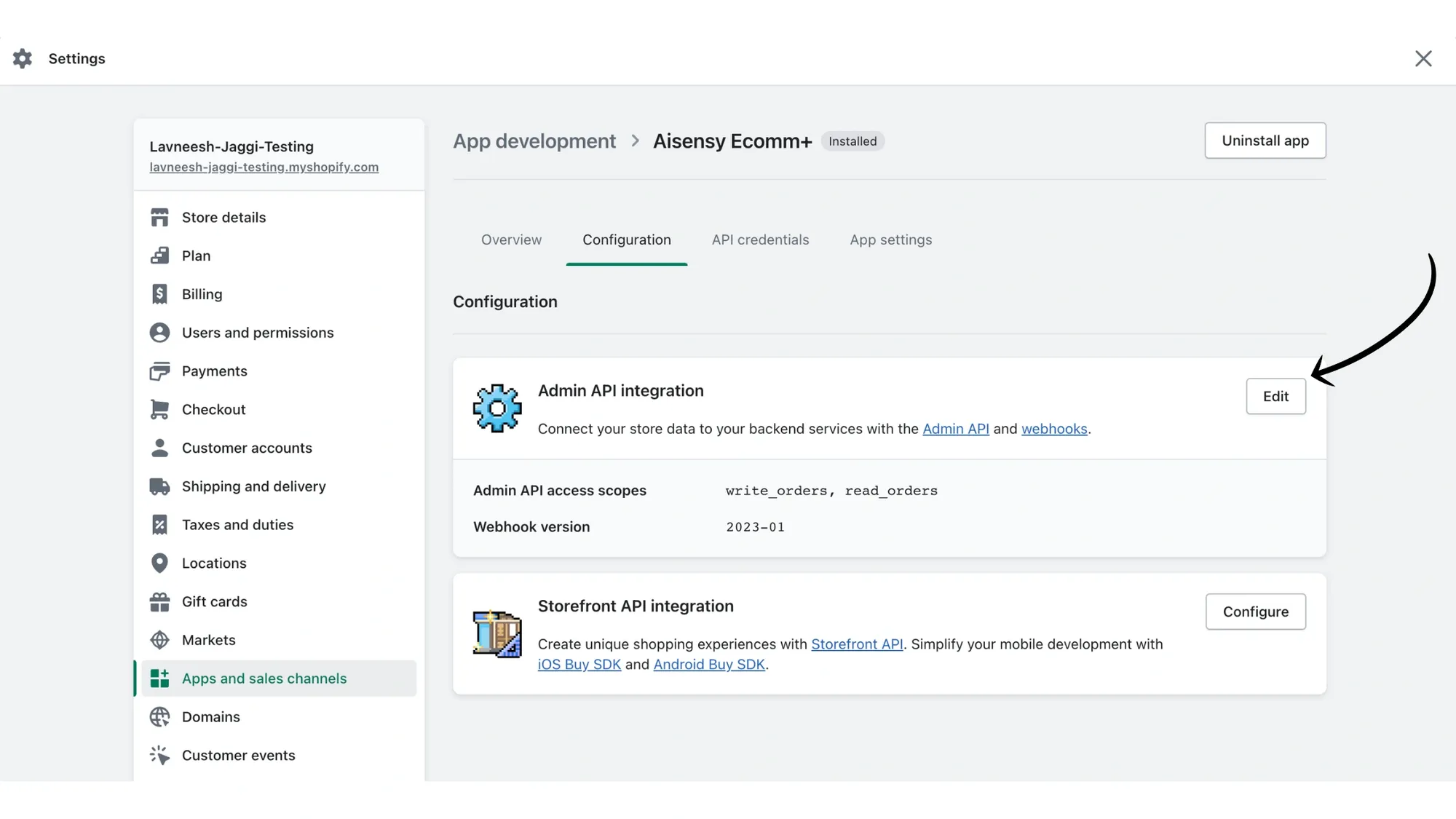Edit the Admin API integration
The height and width of the screenshot is (819, 1456).
point(1275,396)
